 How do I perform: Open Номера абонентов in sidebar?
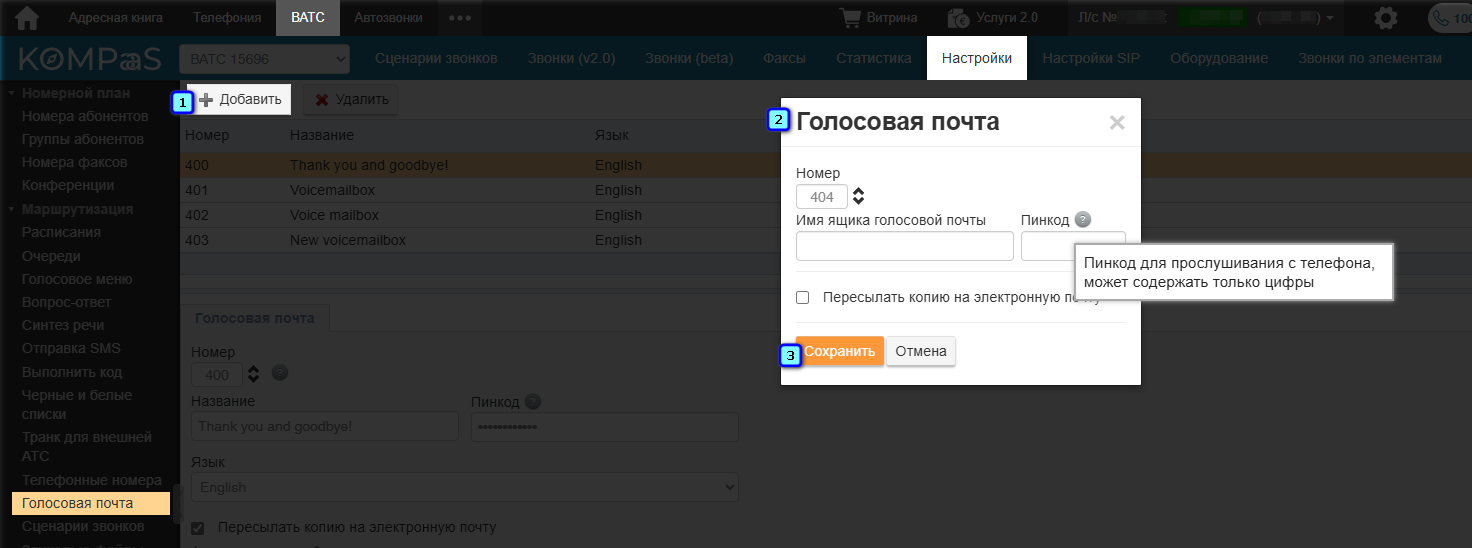pos(85,116)
